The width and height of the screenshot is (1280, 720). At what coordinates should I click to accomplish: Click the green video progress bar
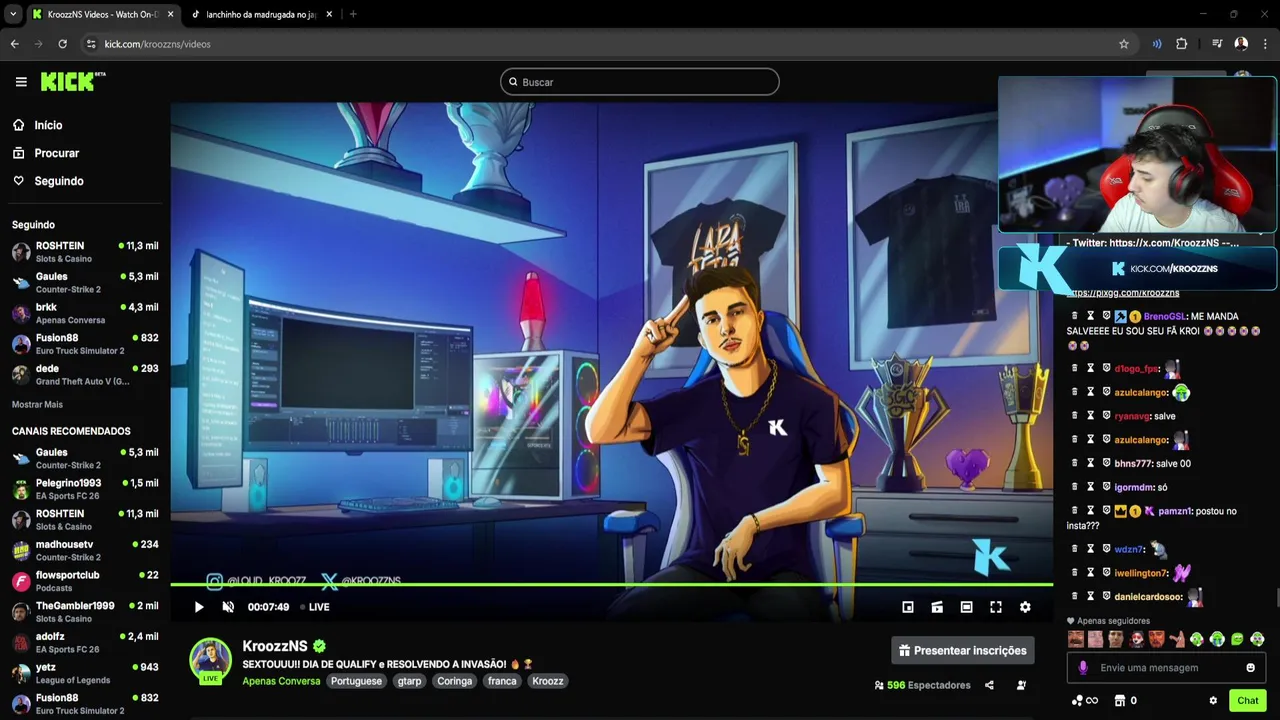(x=611, y=584)
